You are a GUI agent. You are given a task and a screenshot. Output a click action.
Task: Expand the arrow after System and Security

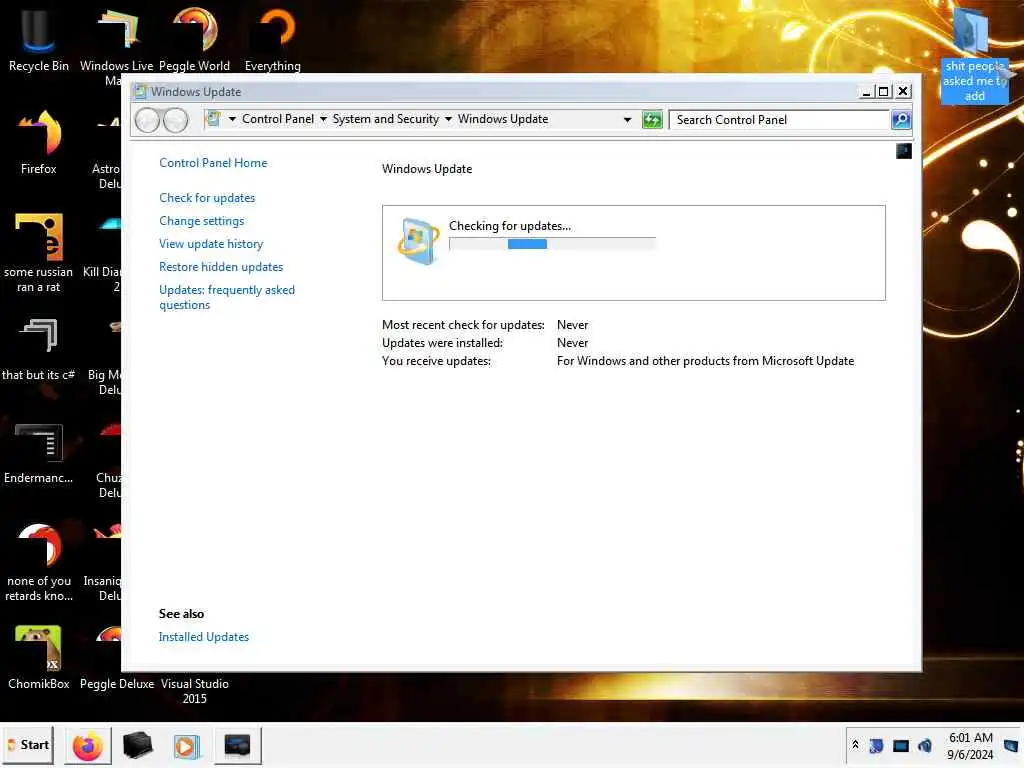(x=448, y=119)
